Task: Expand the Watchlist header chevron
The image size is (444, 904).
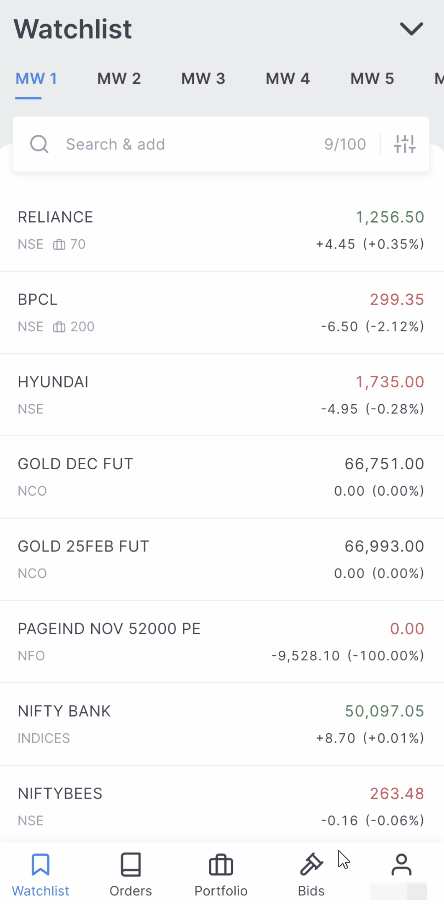Action: pos(412,29)
